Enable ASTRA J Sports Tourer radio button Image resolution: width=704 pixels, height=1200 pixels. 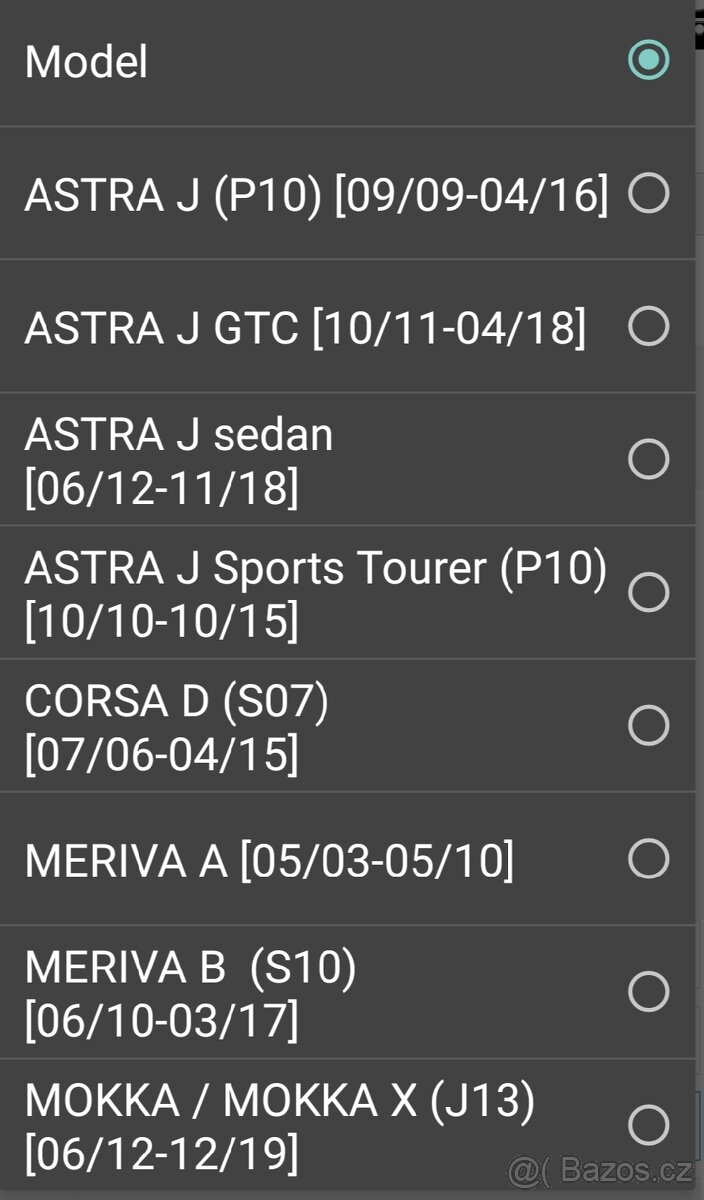click(648, 592)
